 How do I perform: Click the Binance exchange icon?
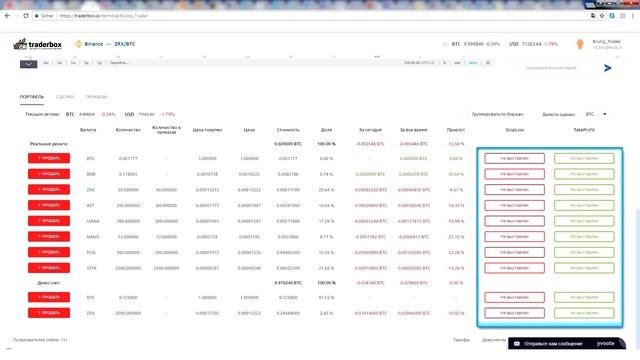tap(79, 44)
